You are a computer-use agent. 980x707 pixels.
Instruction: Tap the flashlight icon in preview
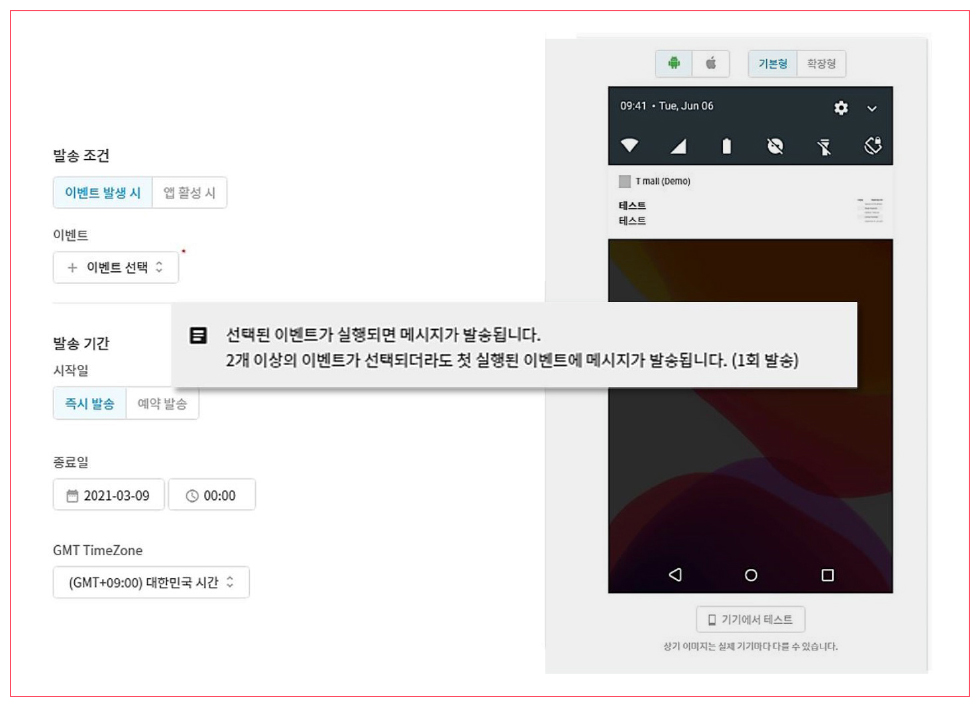pyautogui.click(x=824, y=146)
